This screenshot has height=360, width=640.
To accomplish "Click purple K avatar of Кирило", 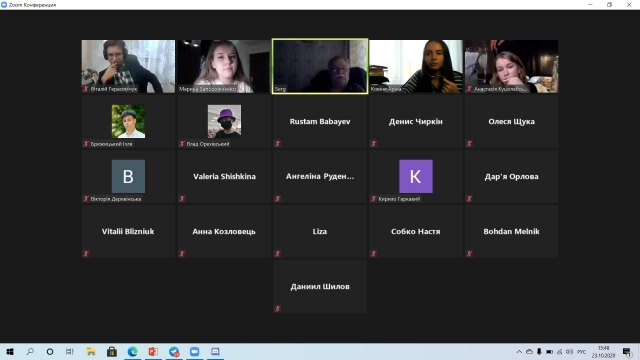I will point(416,176).
